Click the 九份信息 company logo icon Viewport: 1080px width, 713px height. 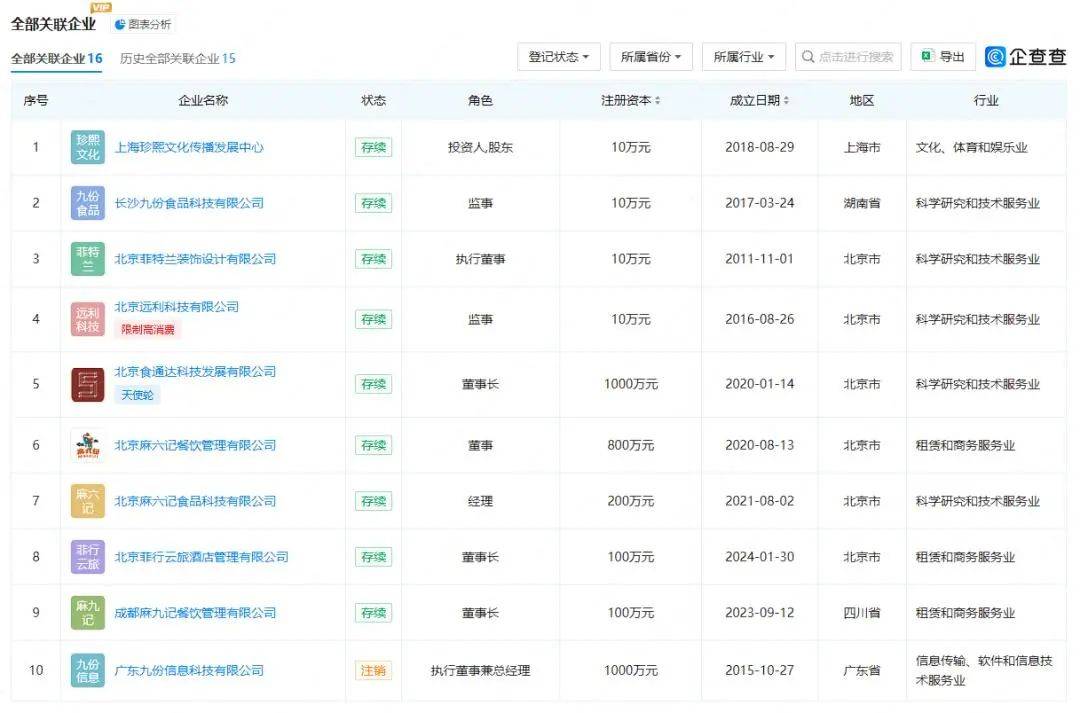point(87,671)
